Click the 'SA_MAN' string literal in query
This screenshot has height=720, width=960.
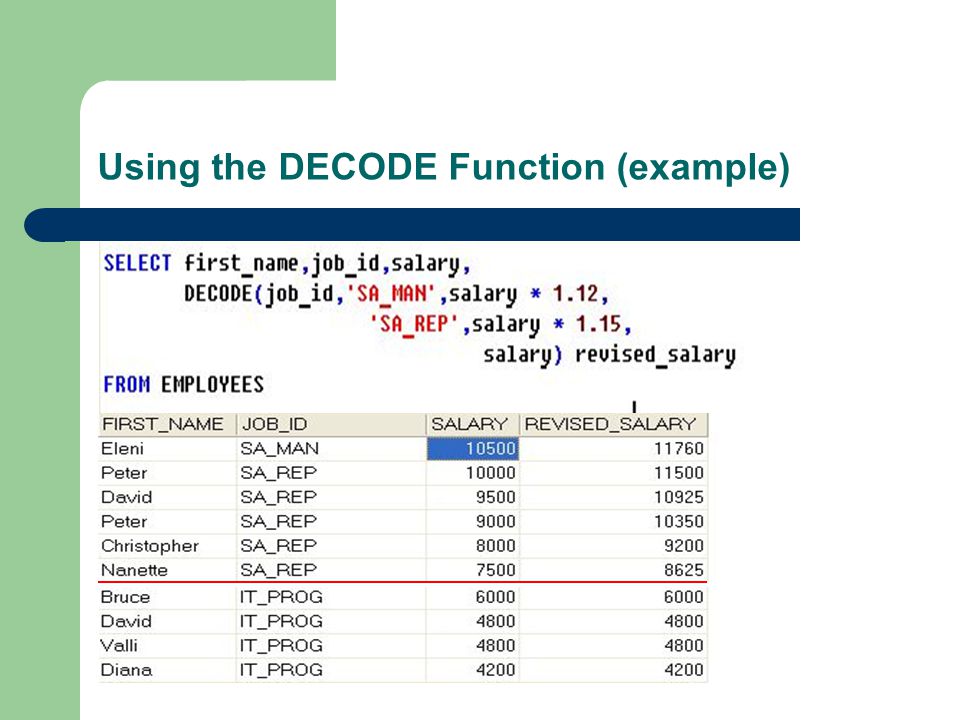point(392,294)
